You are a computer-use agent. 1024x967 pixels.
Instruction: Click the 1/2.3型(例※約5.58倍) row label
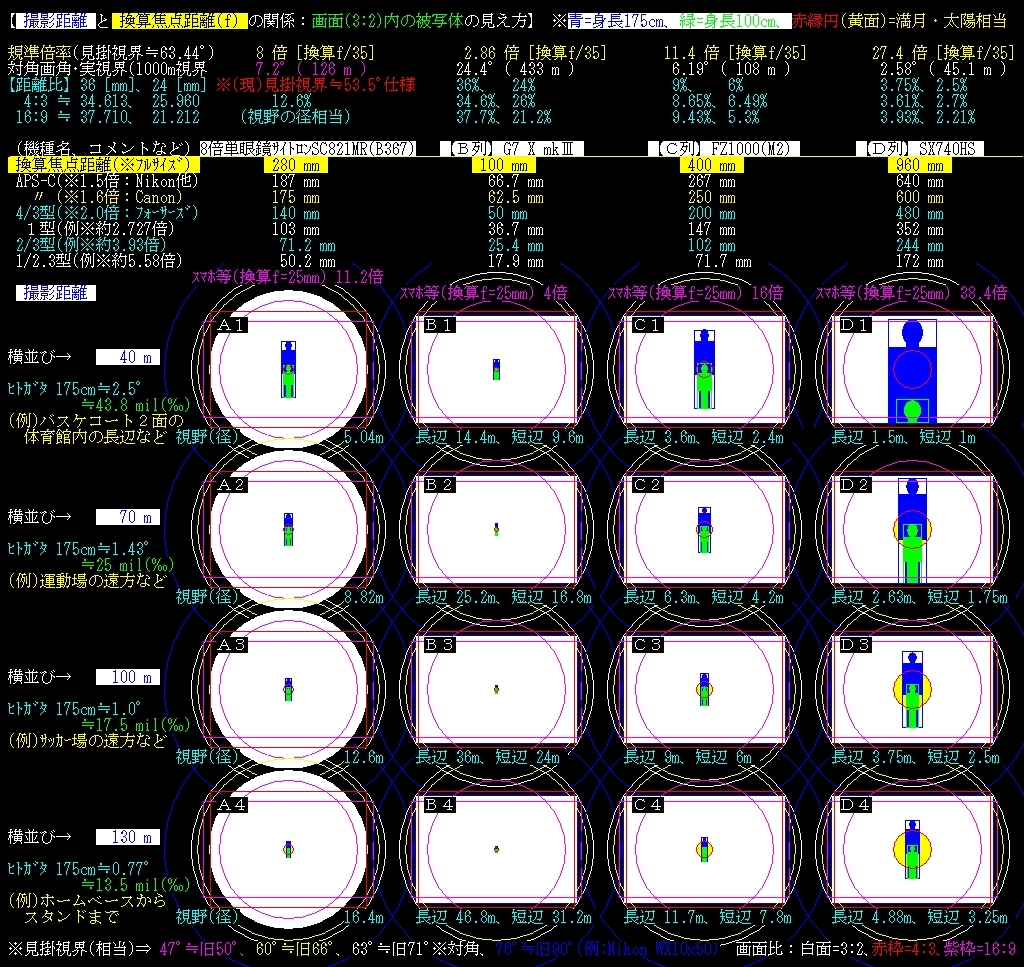point(99,261)
